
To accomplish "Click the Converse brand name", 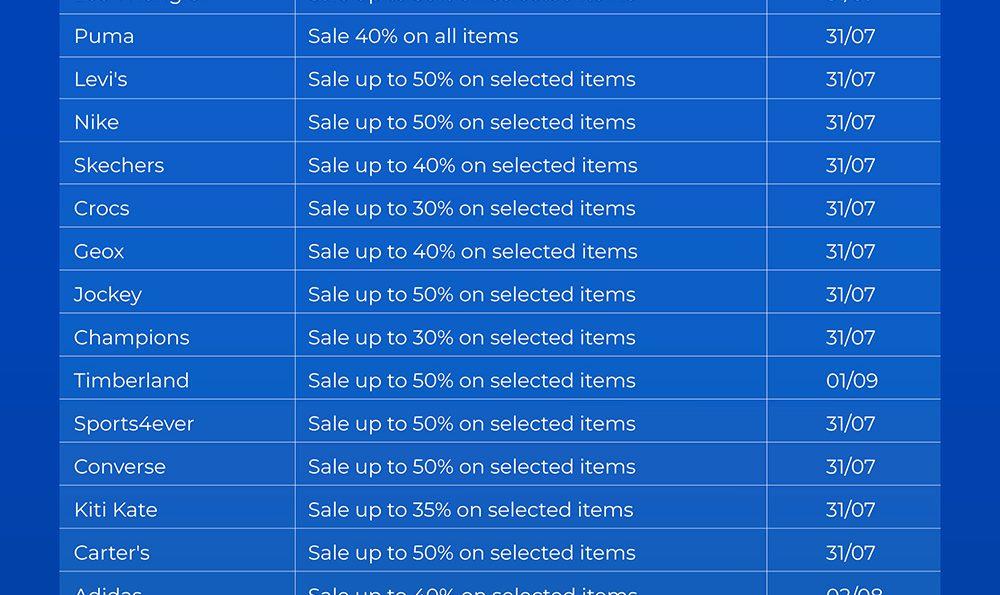I will pyautogui.click(x=120, y=467).
